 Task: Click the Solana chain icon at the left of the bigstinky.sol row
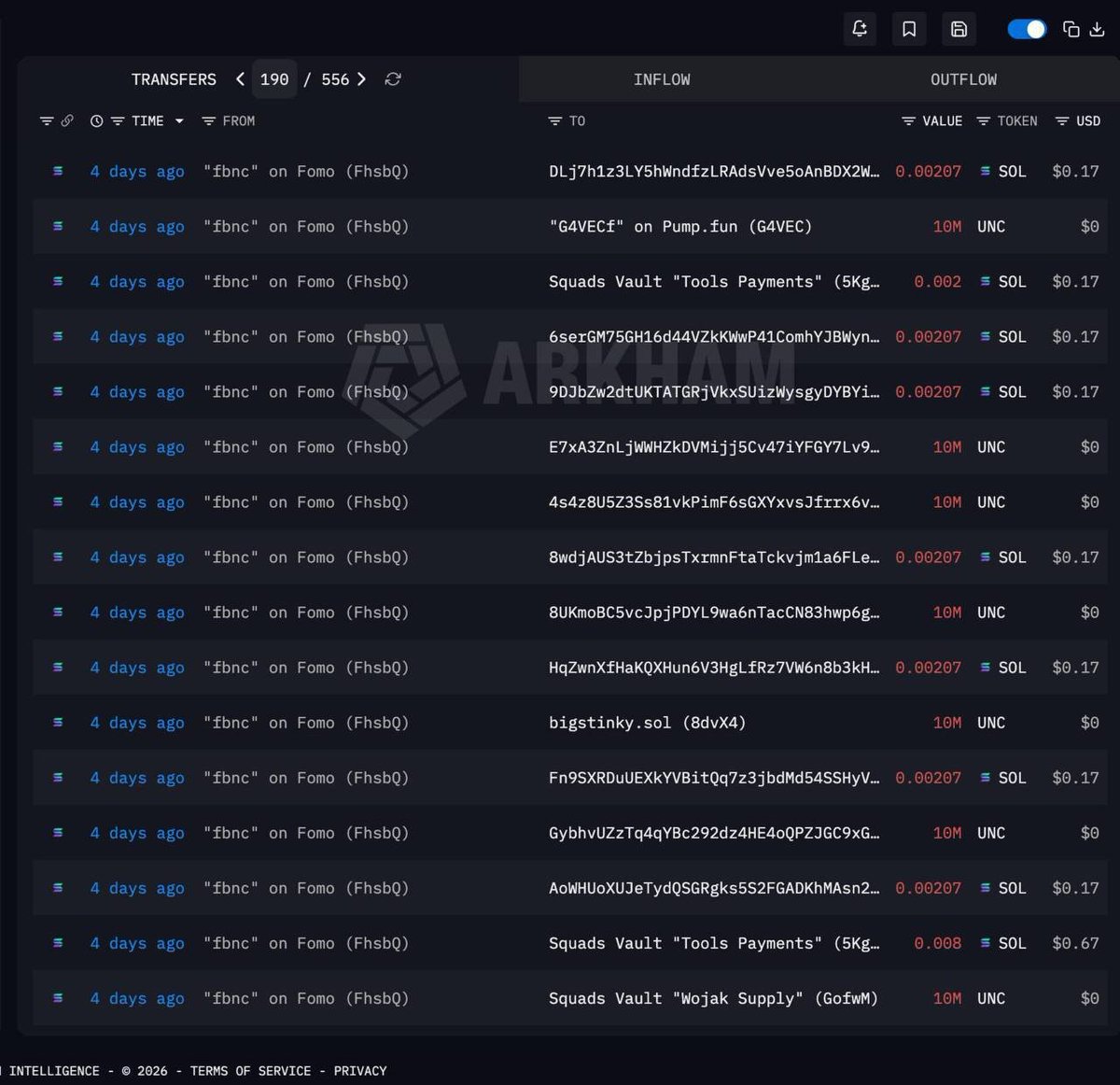[58, 722]
